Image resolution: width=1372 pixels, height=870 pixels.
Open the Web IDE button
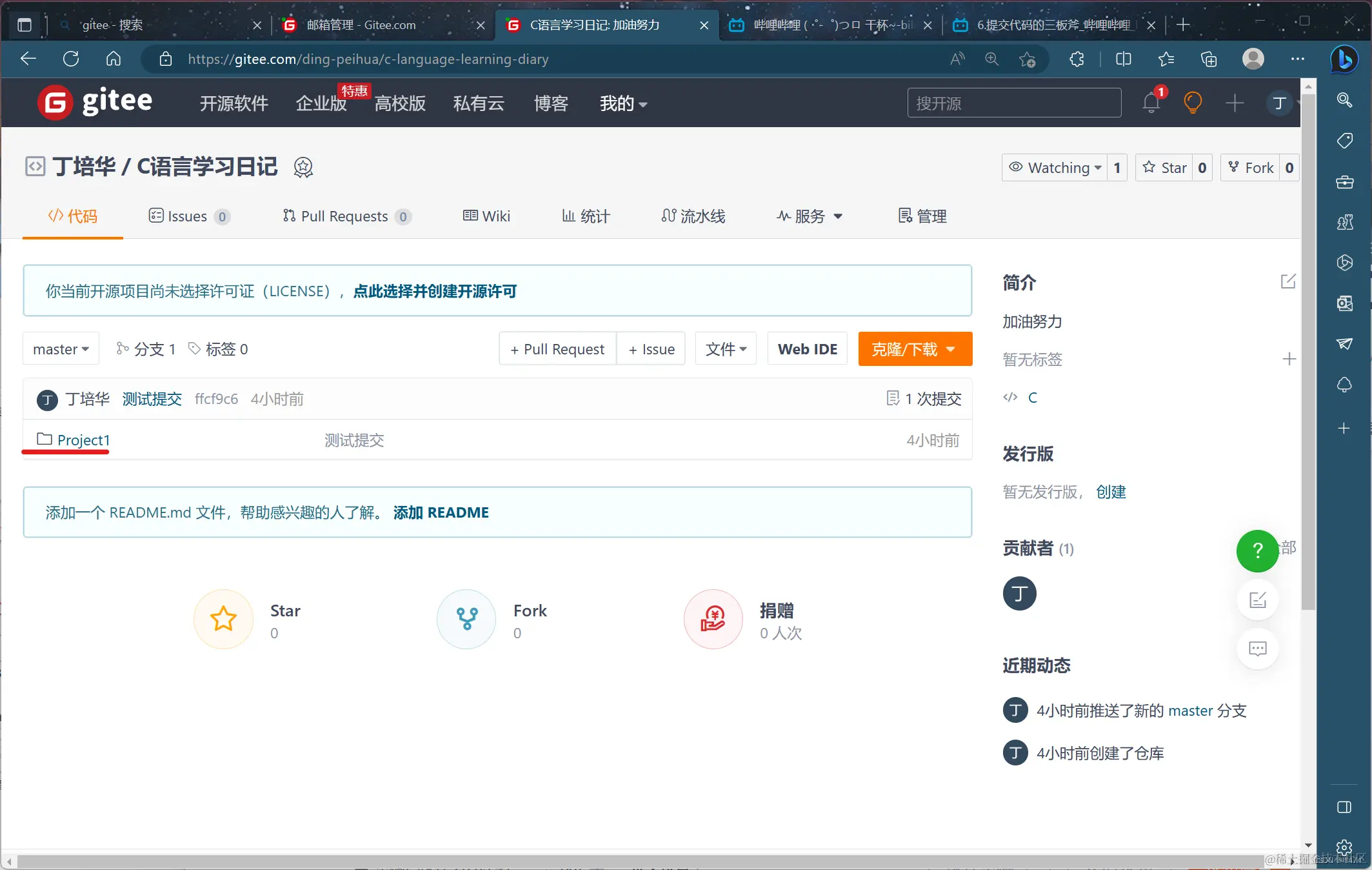click(807, 349)
